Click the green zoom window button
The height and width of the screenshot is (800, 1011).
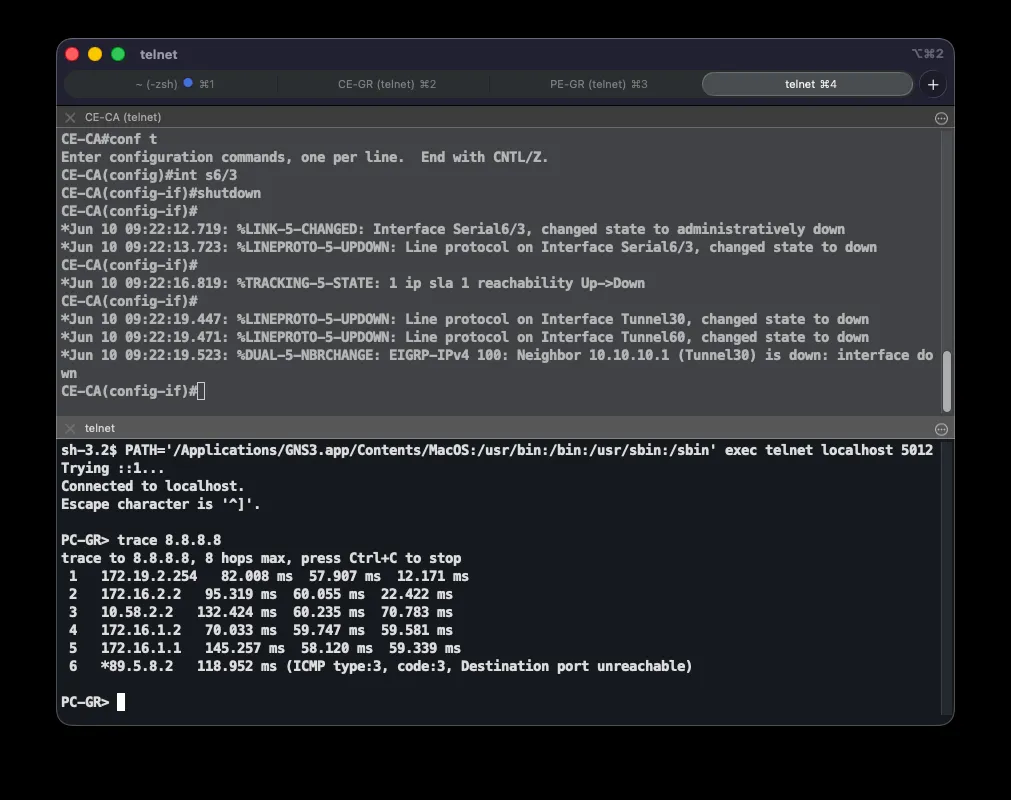(118, 54)
